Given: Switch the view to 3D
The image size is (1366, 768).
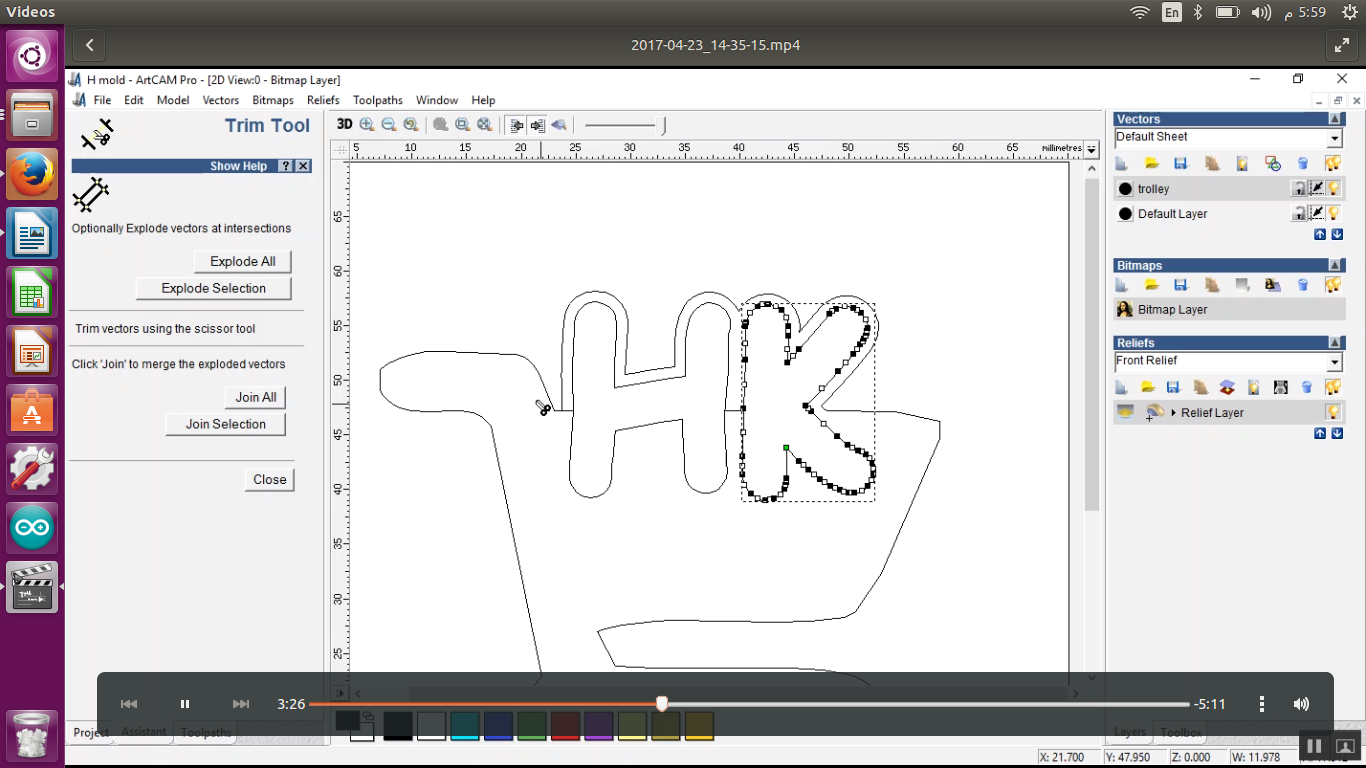Looking at the screenshot, I should (344, 124).
